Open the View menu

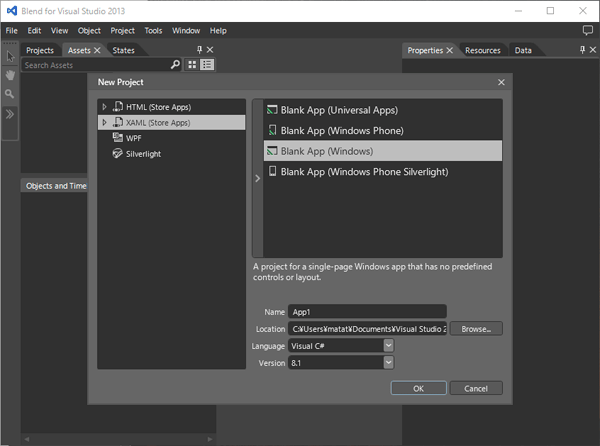[x=59, y=31]
